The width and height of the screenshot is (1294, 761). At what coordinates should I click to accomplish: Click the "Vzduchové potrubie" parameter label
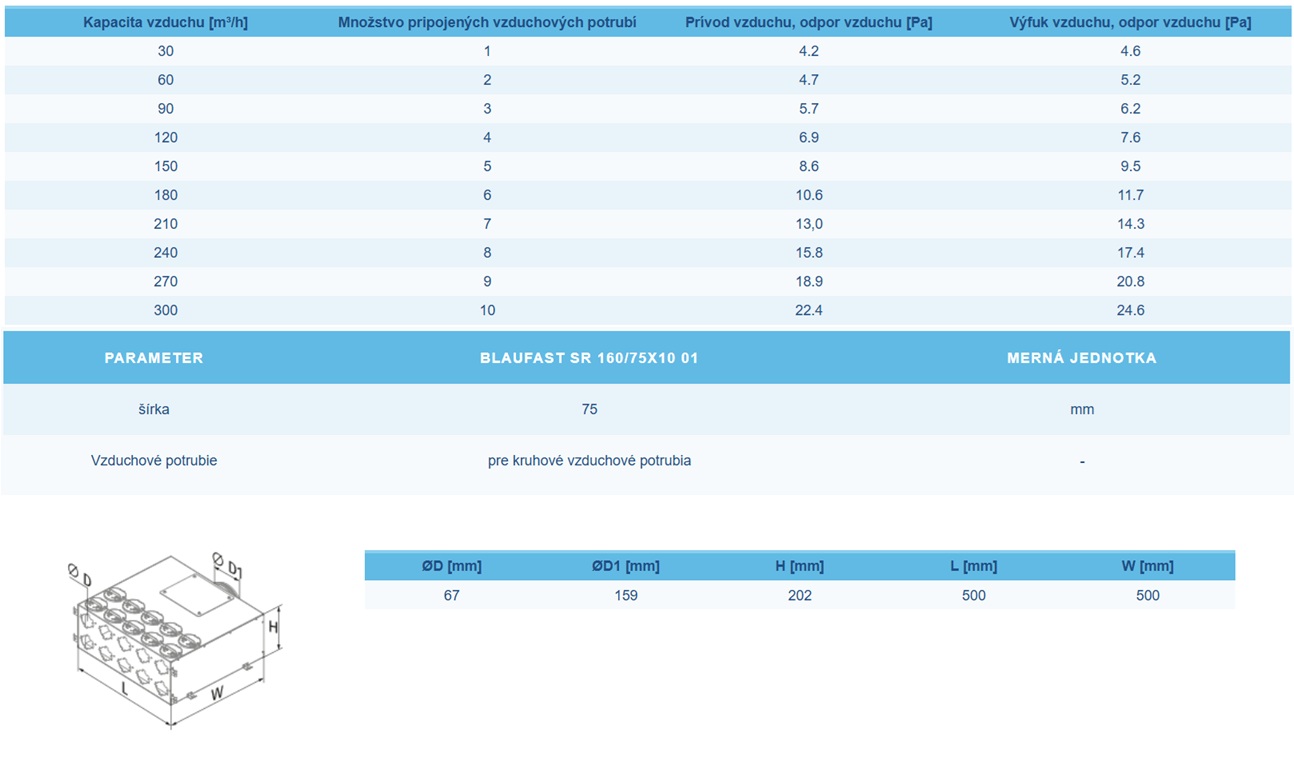pos(154,461)
